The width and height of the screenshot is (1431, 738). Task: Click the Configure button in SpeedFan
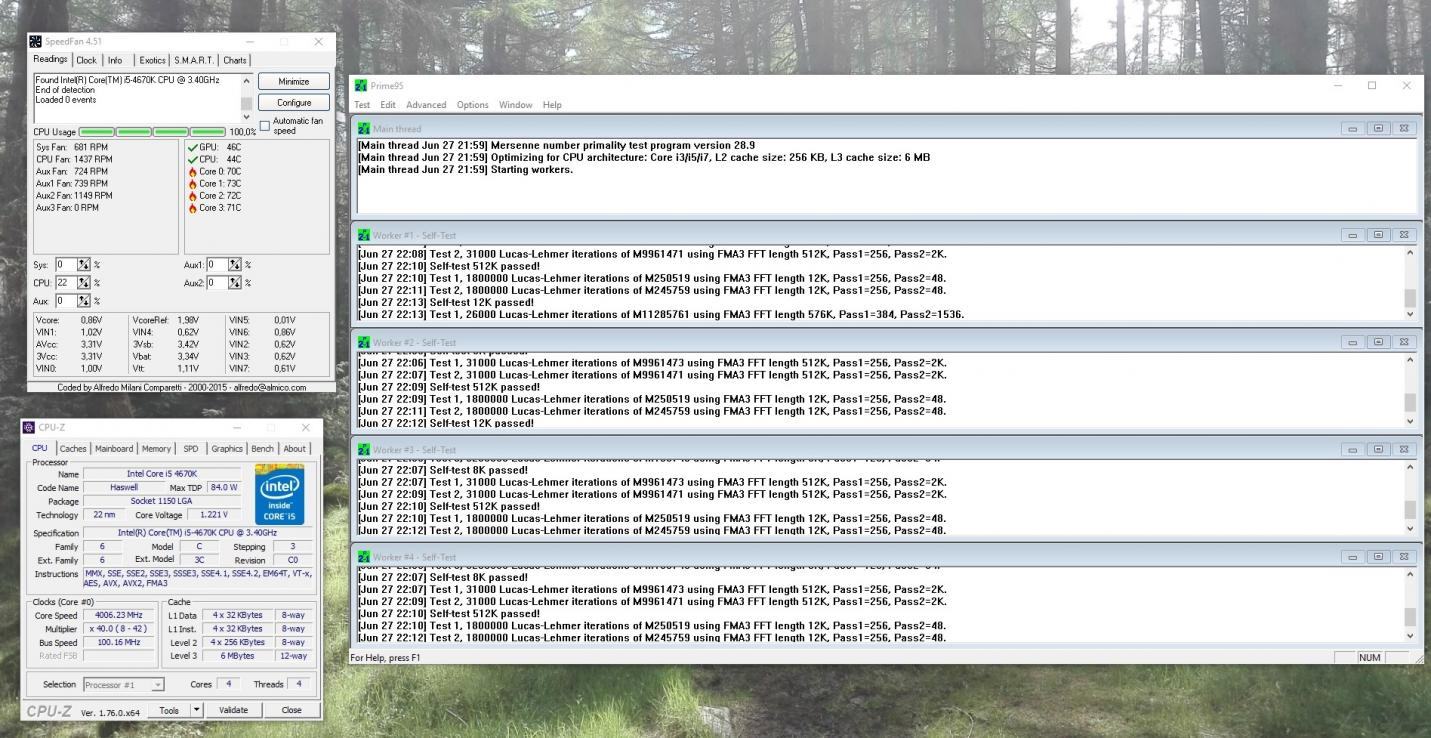pyautogui.click(x=293, y=102)
